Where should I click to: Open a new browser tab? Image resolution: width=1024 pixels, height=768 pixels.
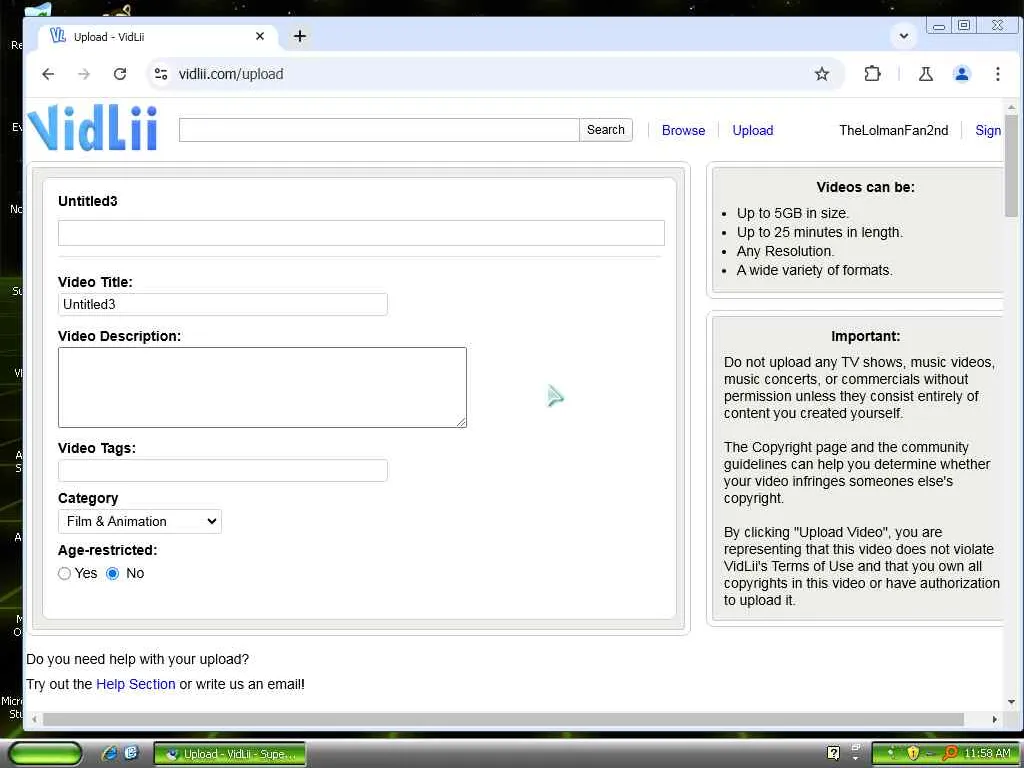[300, 37]
